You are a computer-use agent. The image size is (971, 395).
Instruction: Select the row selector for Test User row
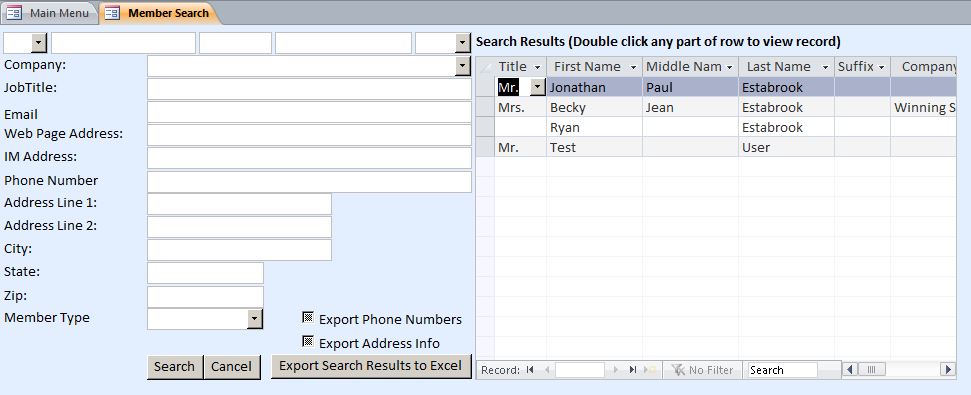click(485, 147)
